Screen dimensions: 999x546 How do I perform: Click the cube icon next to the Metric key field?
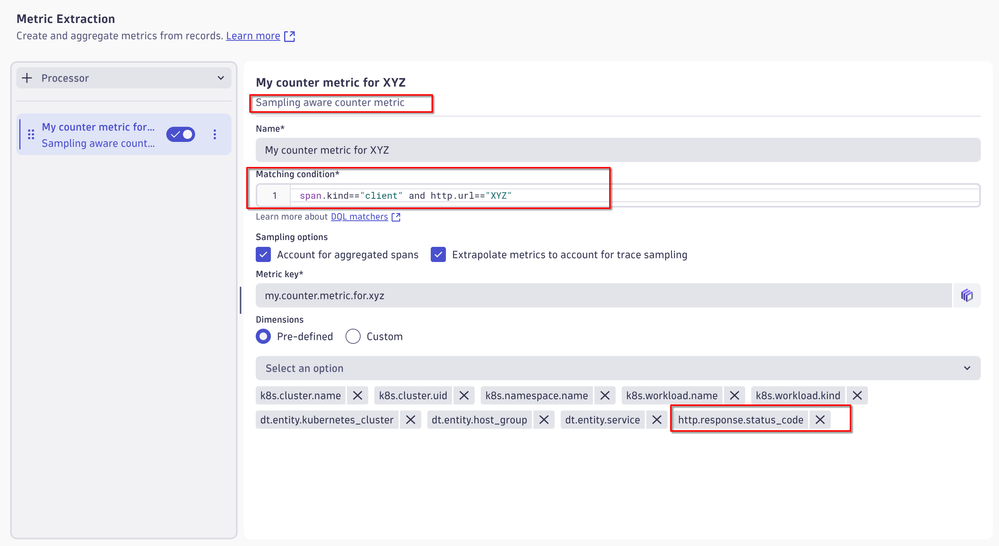[x=967, y=296]
